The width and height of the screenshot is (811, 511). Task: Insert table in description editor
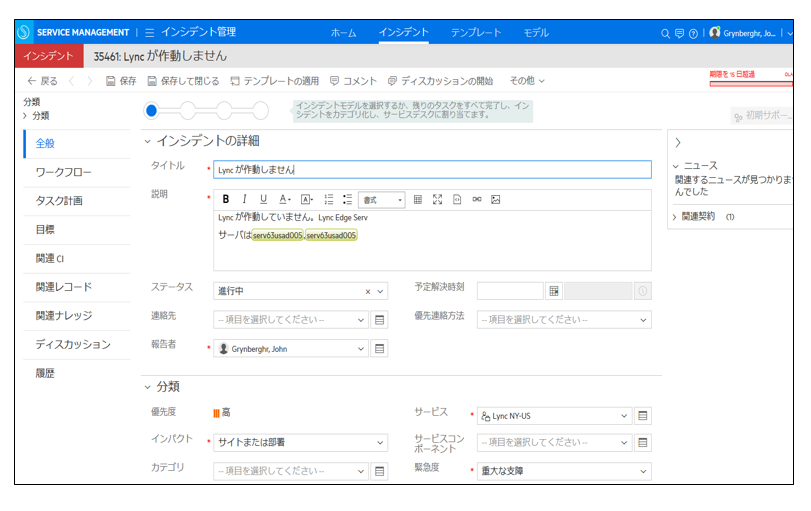click(418, 199)
